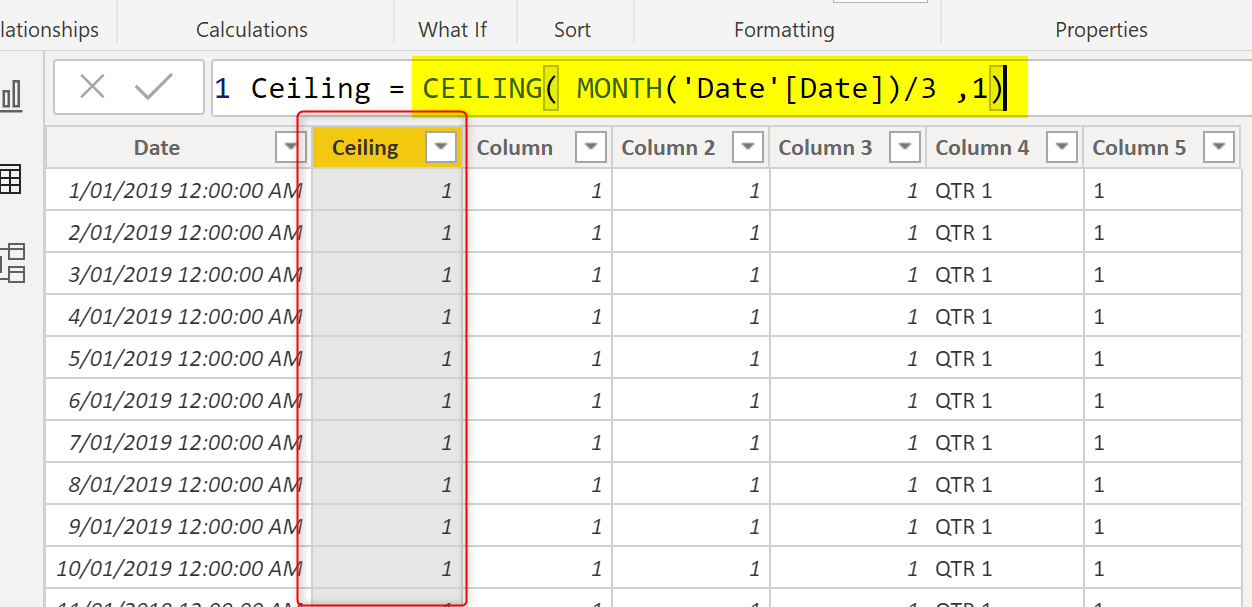Open the Ceiling column filter dropdown
Screen dimensions: 1252x607
441,148
